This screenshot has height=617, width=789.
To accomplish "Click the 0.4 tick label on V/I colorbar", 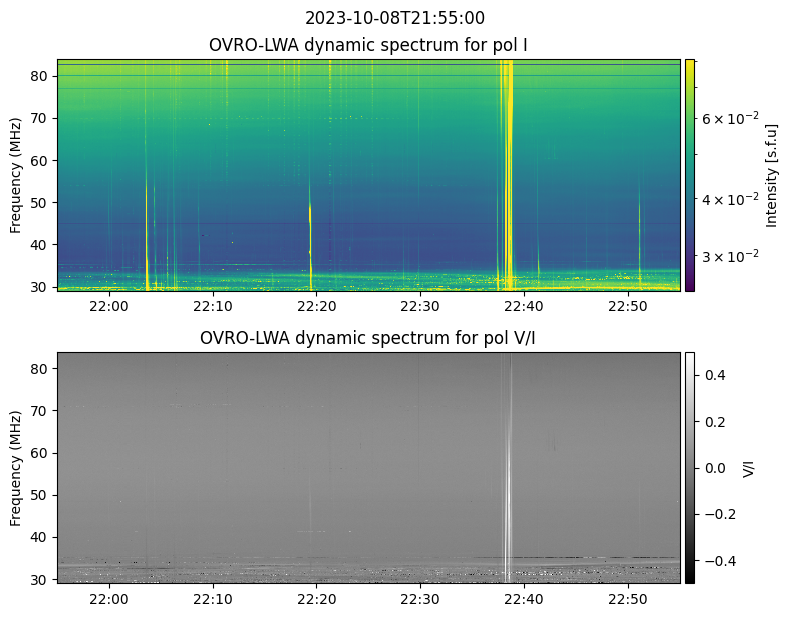I will pyautogui.click(x=713, y=375).
